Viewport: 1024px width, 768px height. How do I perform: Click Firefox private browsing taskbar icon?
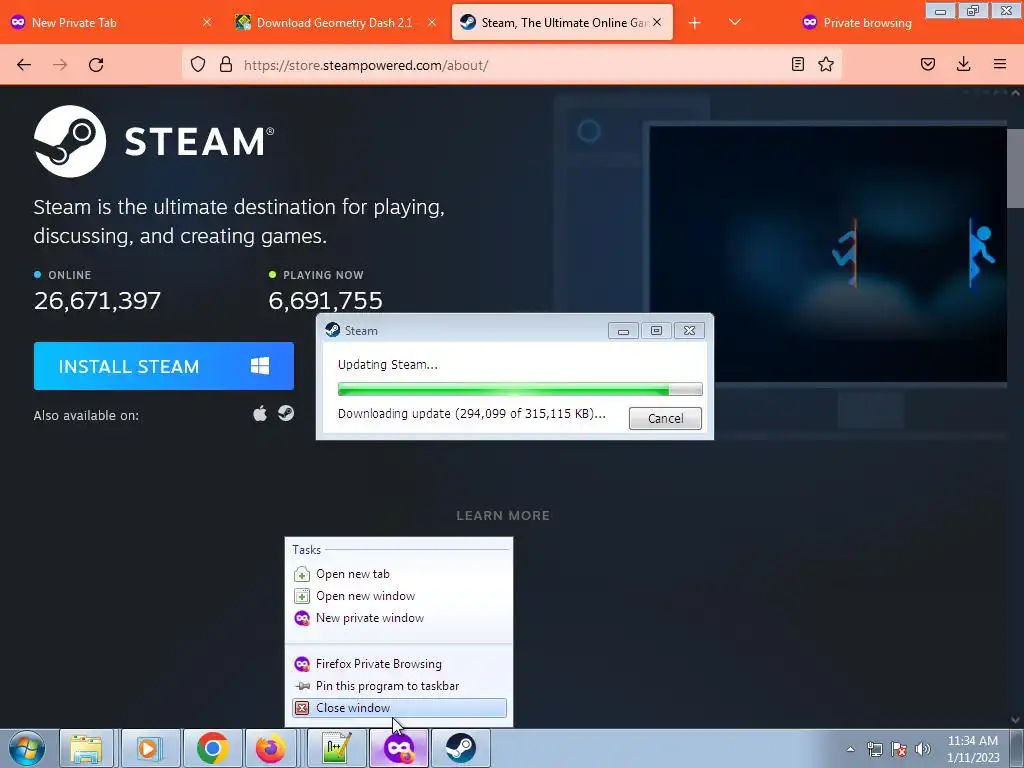pyautogui.click(x=399, y=748)
